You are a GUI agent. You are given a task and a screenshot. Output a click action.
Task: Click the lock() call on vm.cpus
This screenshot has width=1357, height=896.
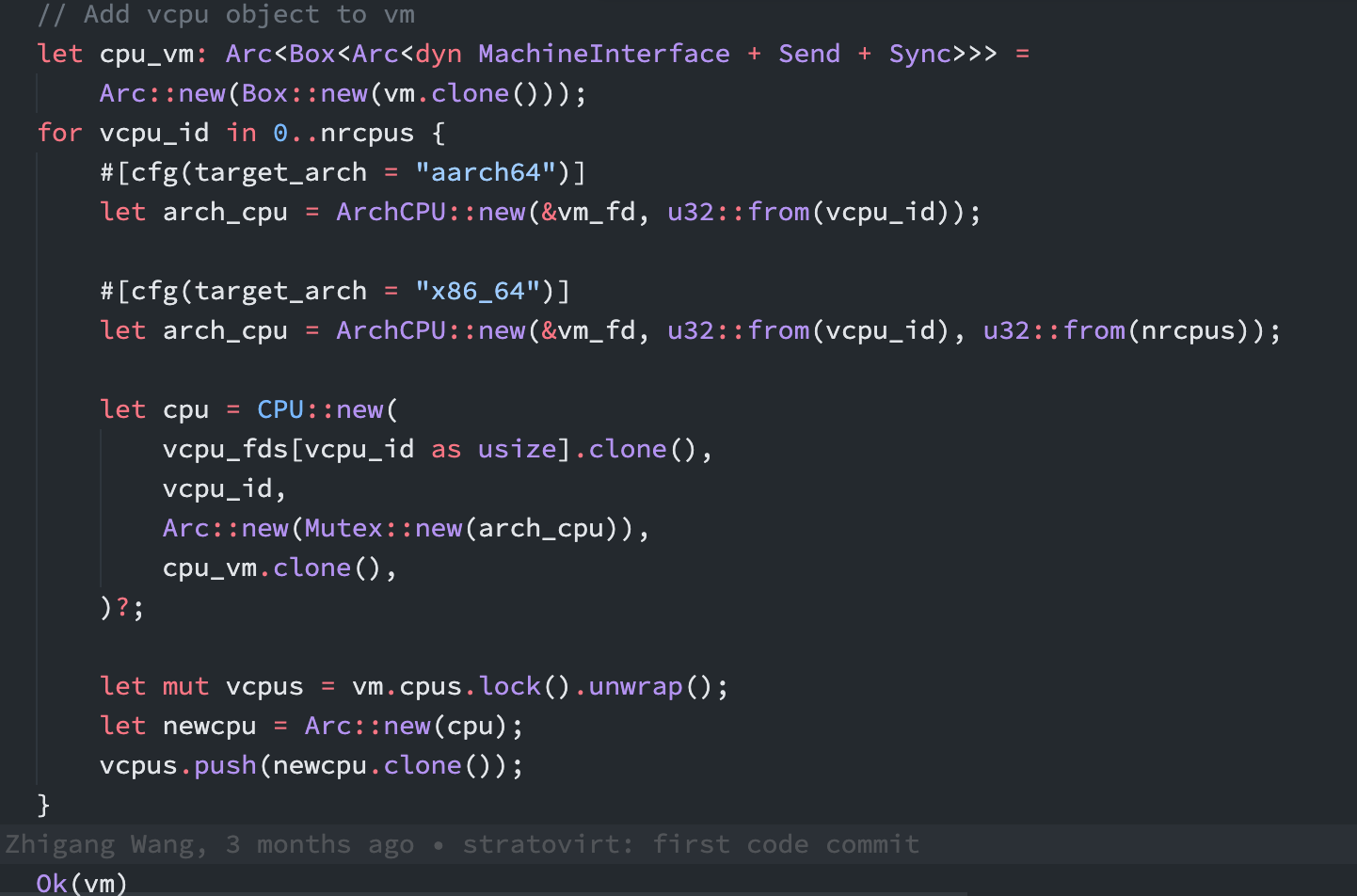[525, 686]
